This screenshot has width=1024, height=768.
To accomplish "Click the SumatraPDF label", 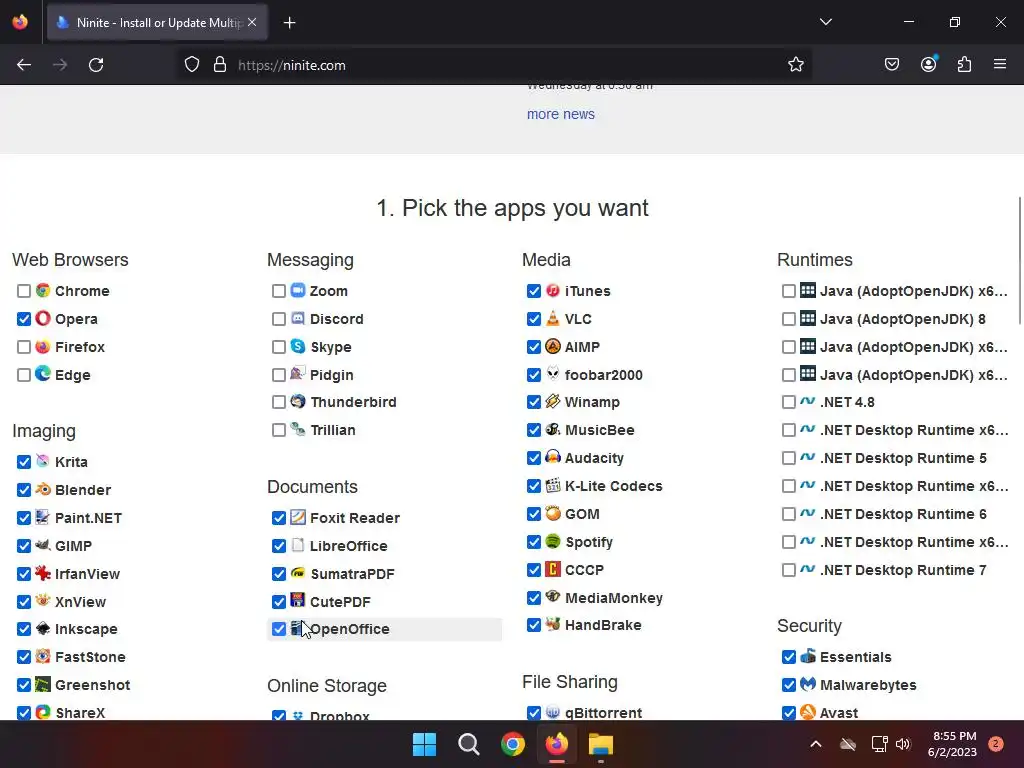I will (352, 574).
